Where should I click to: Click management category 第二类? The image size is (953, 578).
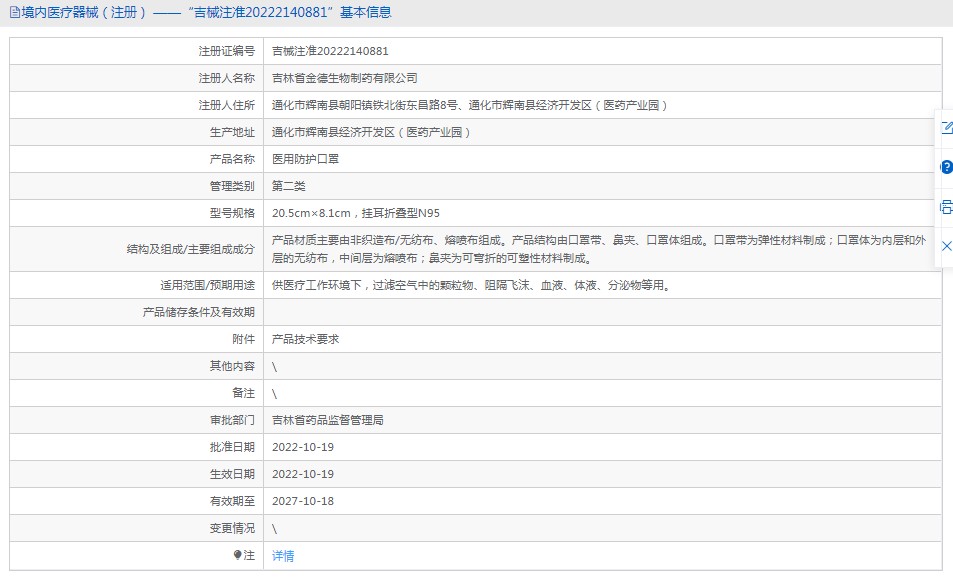tap(289, 186)
